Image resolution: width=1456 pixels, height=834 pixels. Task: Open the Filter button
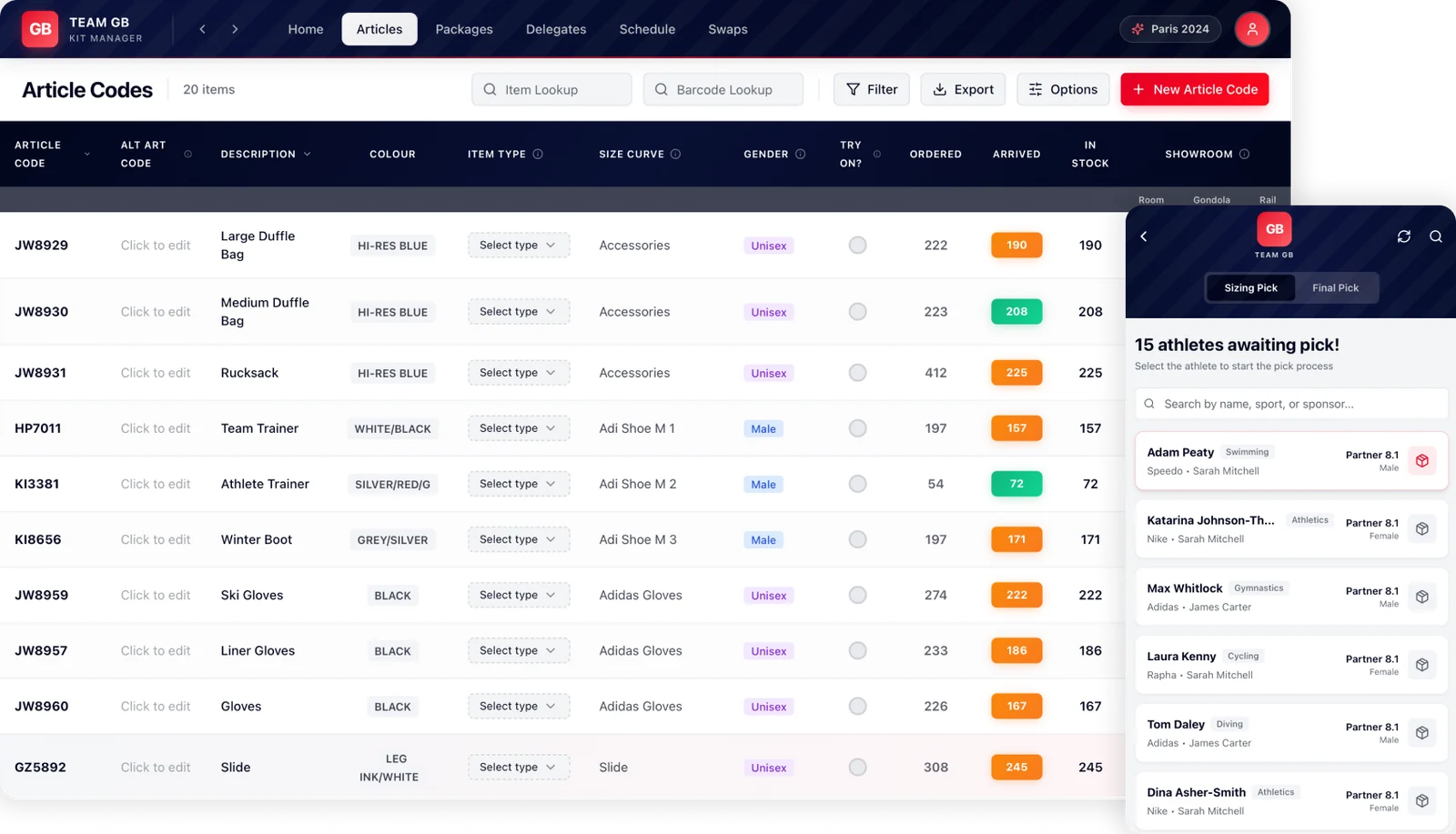[x=872, y=89]
